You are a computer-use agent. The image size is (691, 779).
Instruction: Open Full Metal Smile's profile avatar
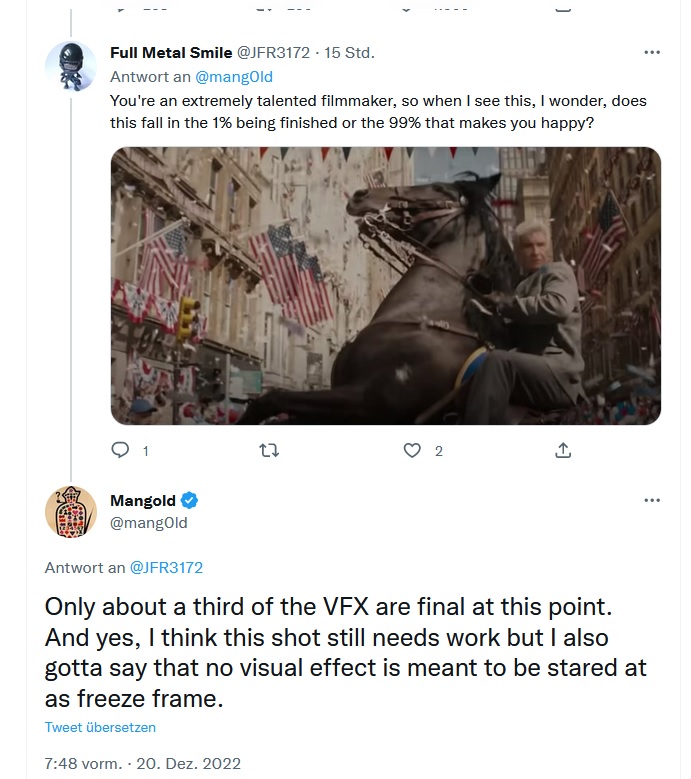70,67
